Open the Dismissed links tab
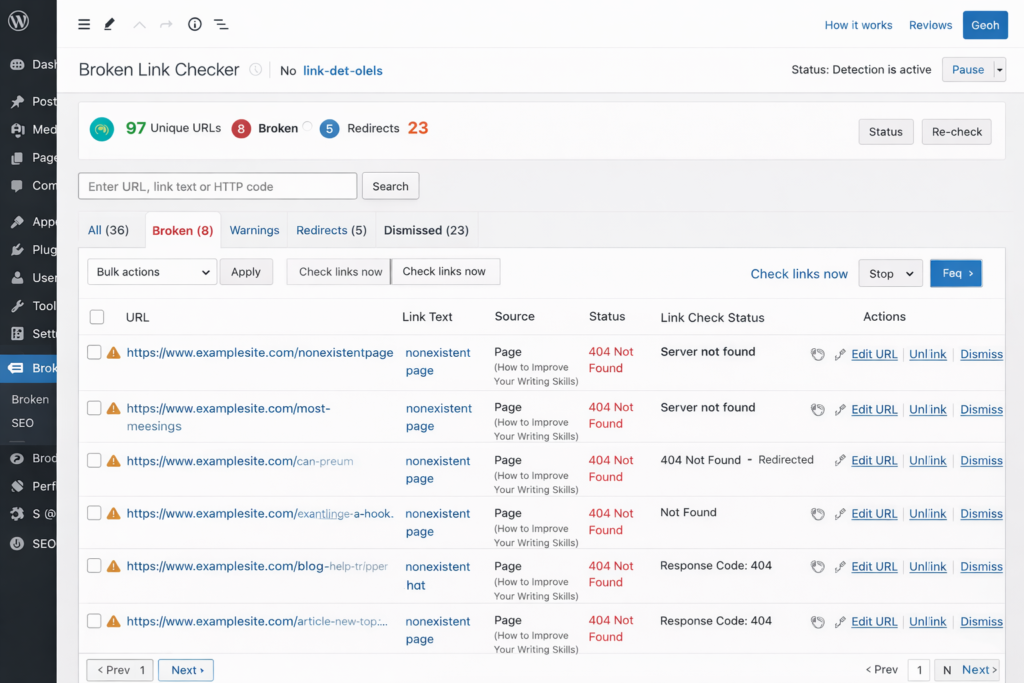This screenshot has width=1024, height=683. pos(426,230)
